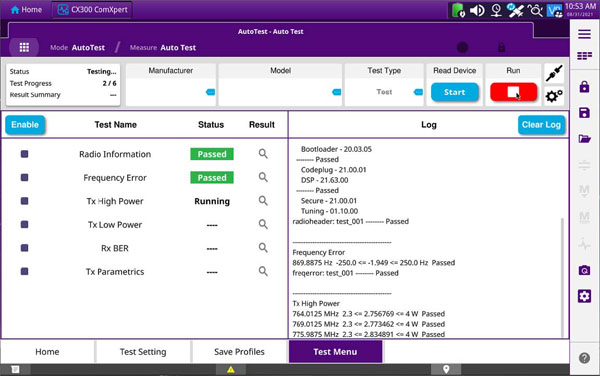Open the app grid menu icon
This screenshot has width=600, height=376.
(24, 47)
